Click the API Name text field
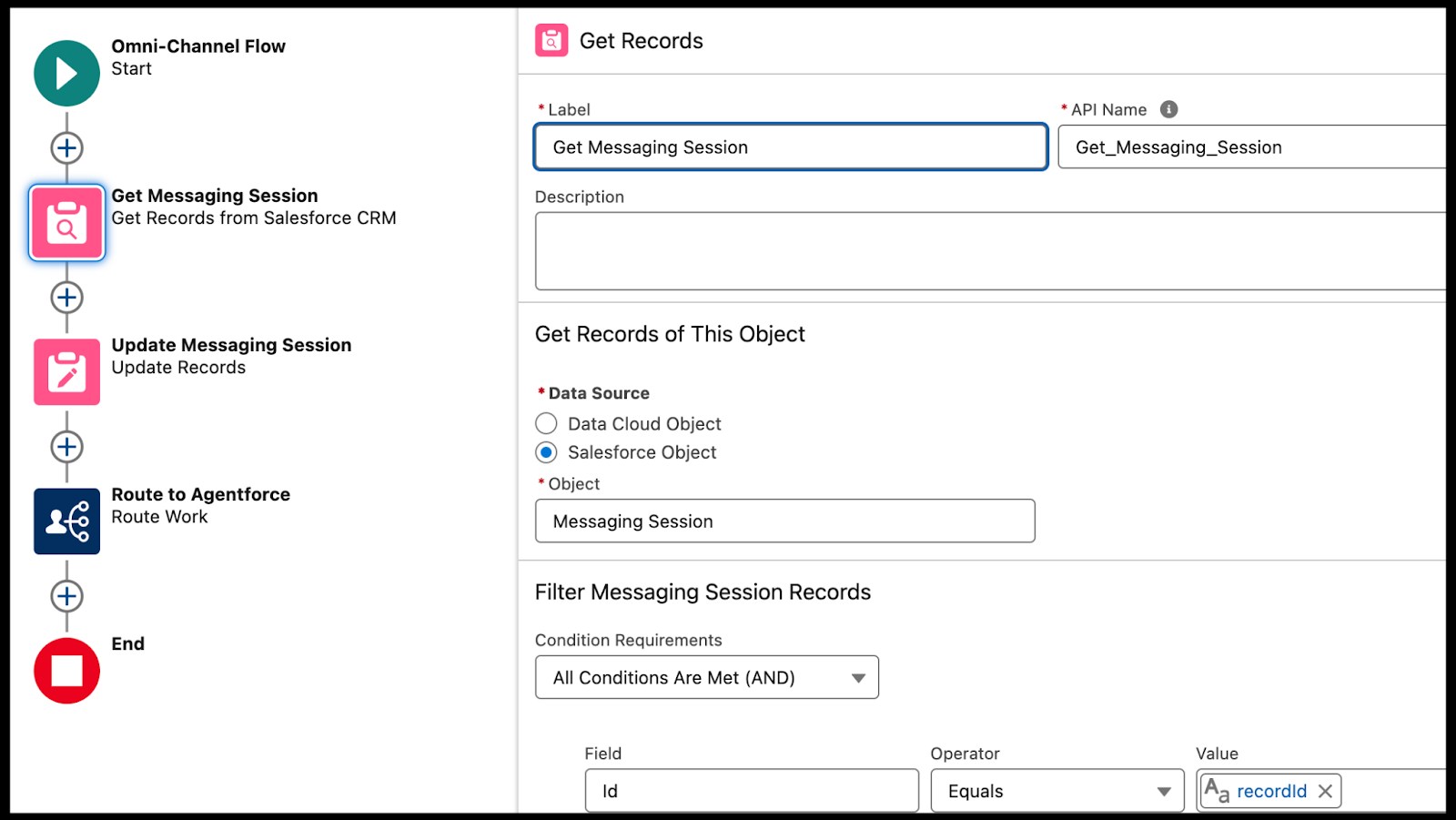Viewport: 1456px width, 820px height. 1251,147
